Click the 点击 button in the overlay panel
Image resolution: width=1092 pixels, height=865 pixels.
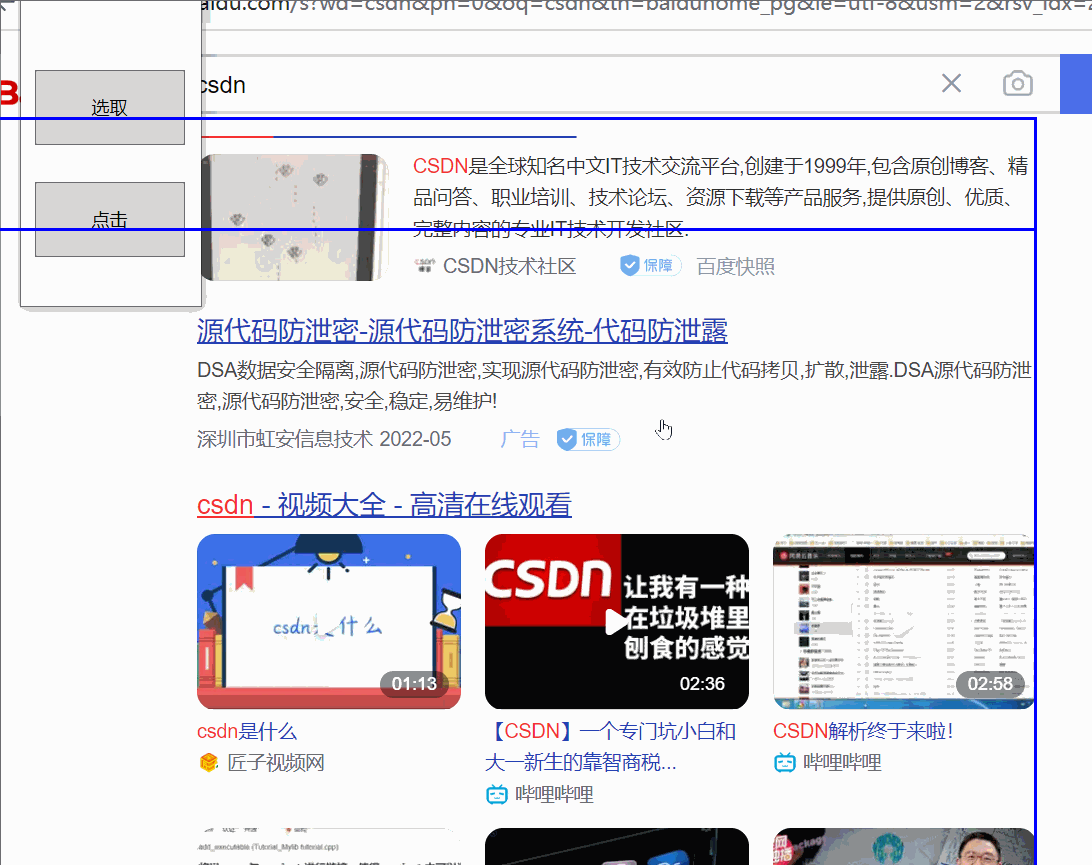click(110, 219)
